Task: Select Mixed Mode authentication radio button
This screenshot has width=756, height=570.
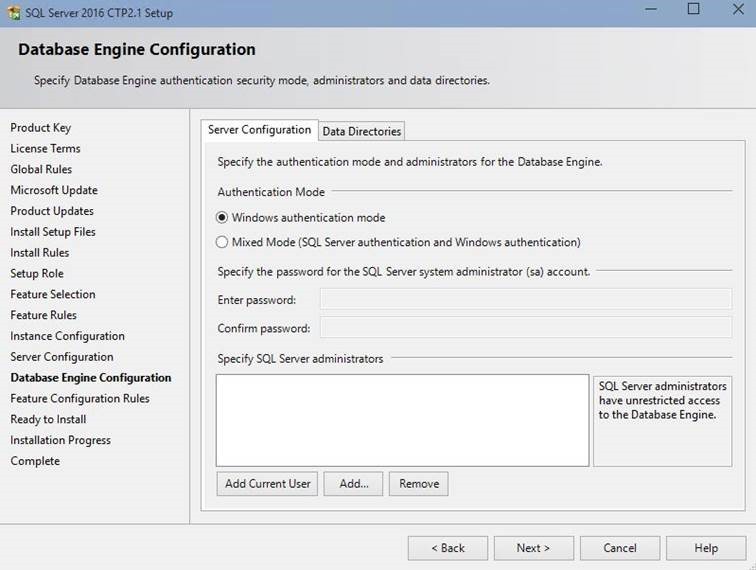Action: click(x=222, y=242)
